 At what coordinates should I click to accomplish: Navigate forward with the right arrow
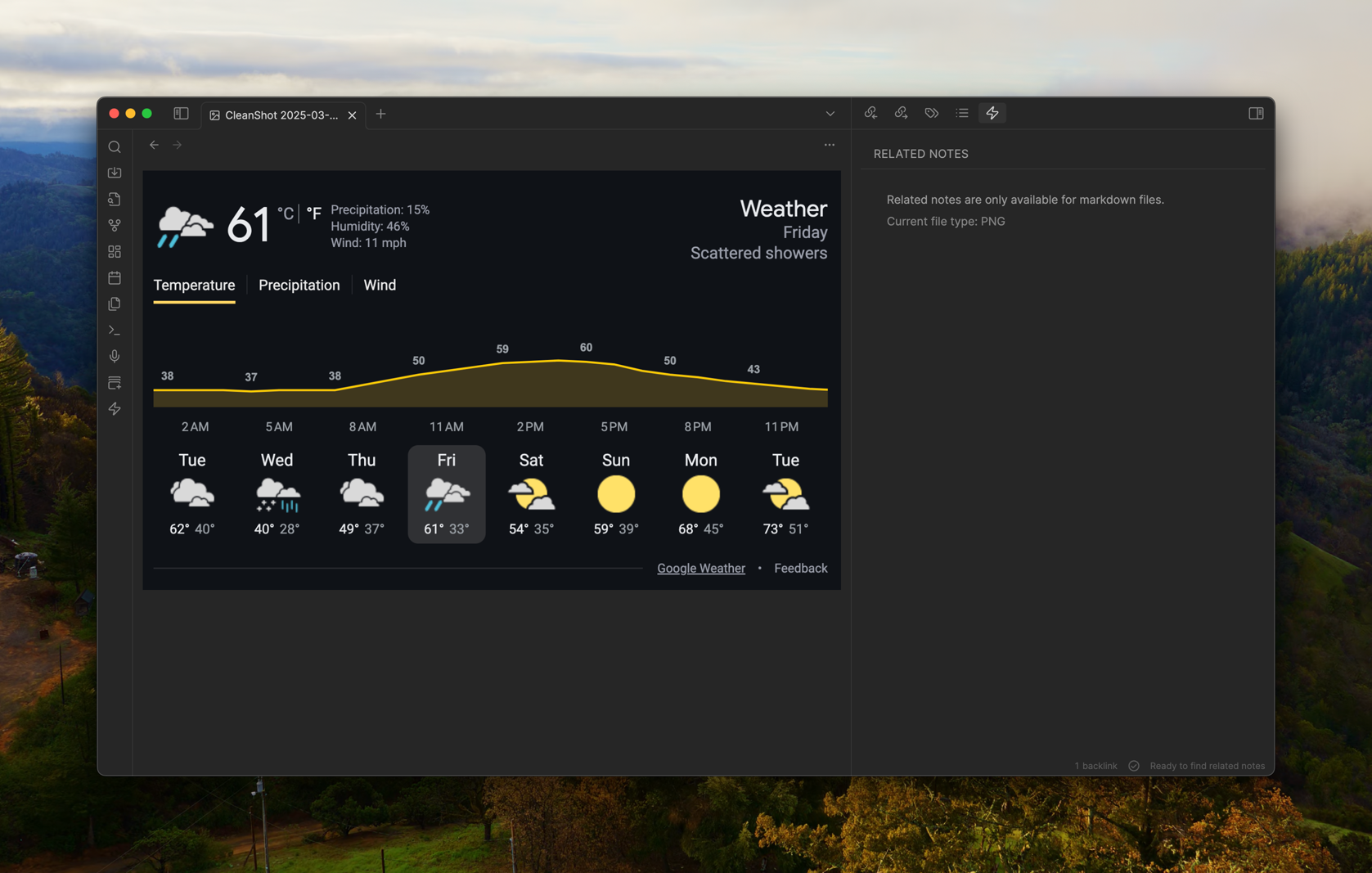[x=177, y=145]
